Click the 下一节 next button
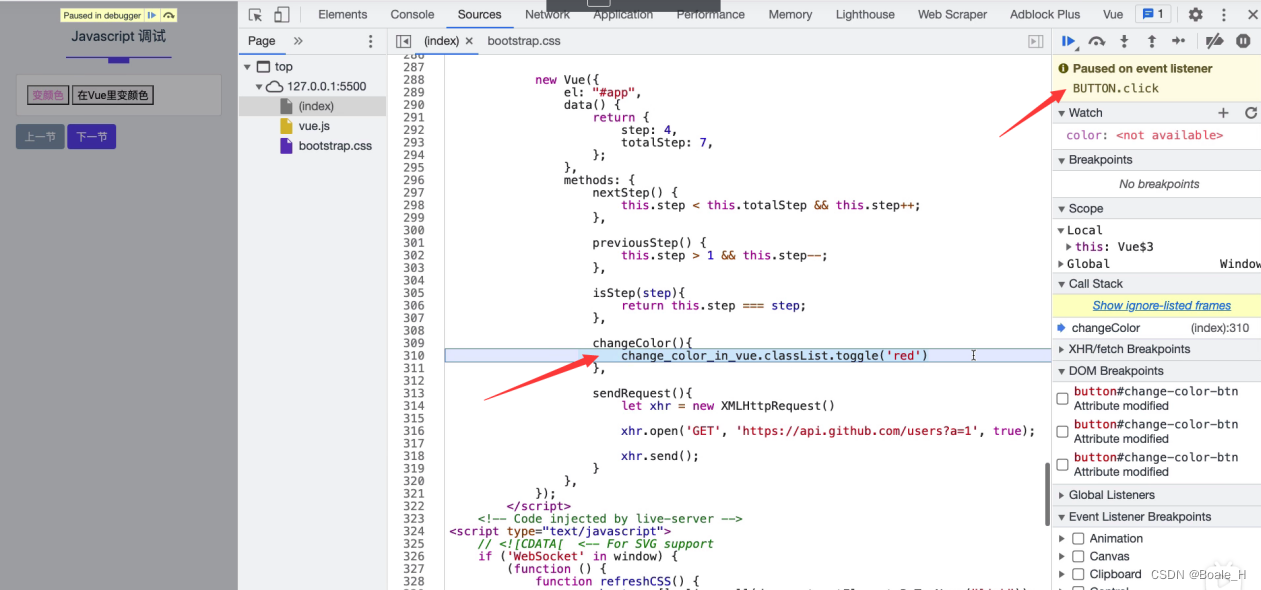 (x=91, y=137)
